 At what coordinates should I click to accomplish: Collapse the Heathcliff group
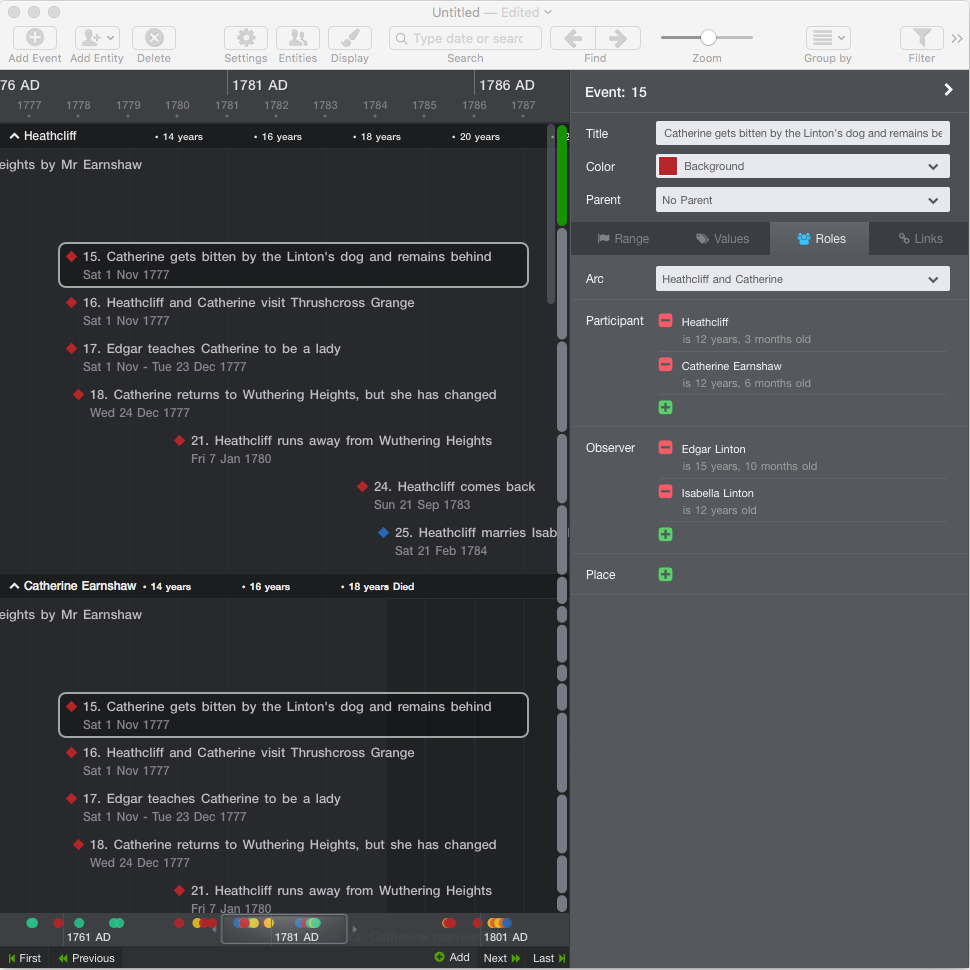click(15, 136)
